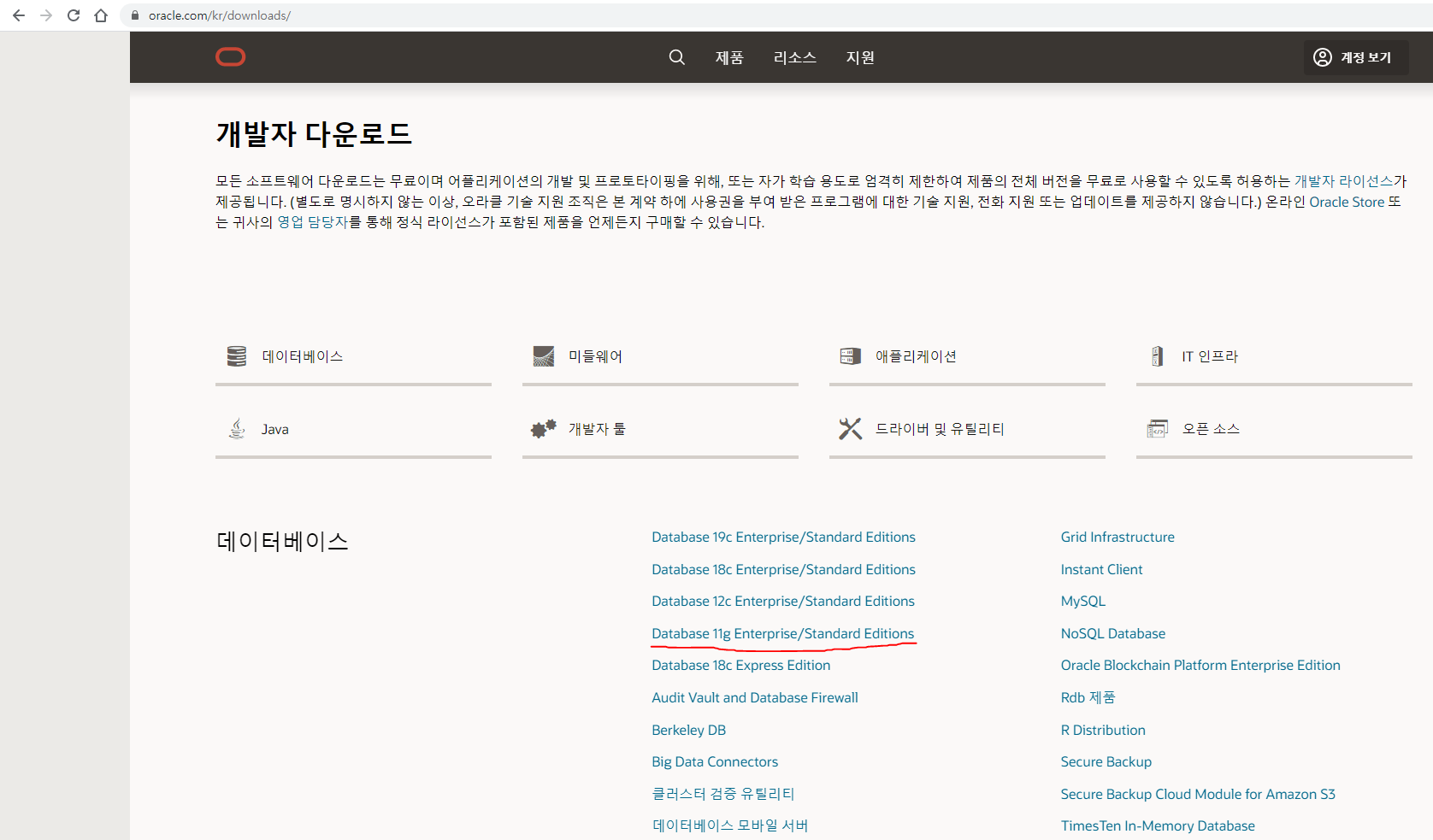Open the 지원 menu
Image resolution: width=1433 pixels, height=840 pixels.
click(860, 57)
